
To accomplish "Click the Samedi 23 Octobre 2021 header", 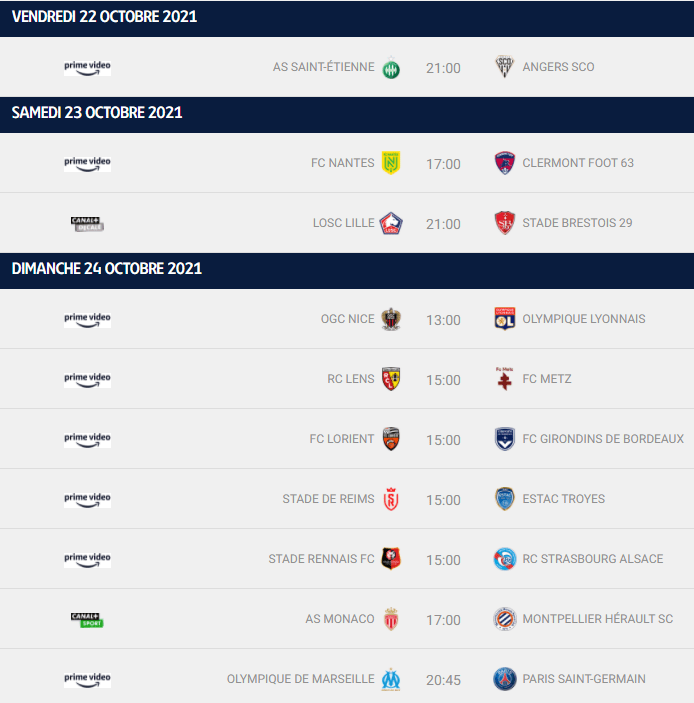I will point(347,113).
